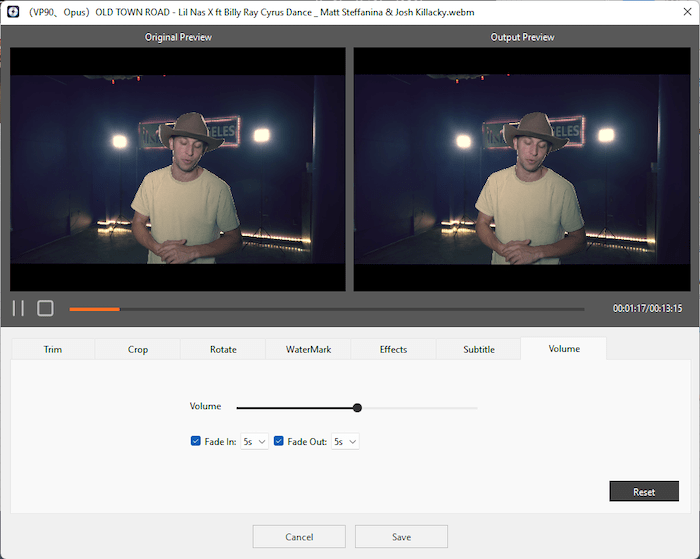This screenshot has height=559, width=700.
Task: Disable the Fade Out checkbox
Action: 279,441
